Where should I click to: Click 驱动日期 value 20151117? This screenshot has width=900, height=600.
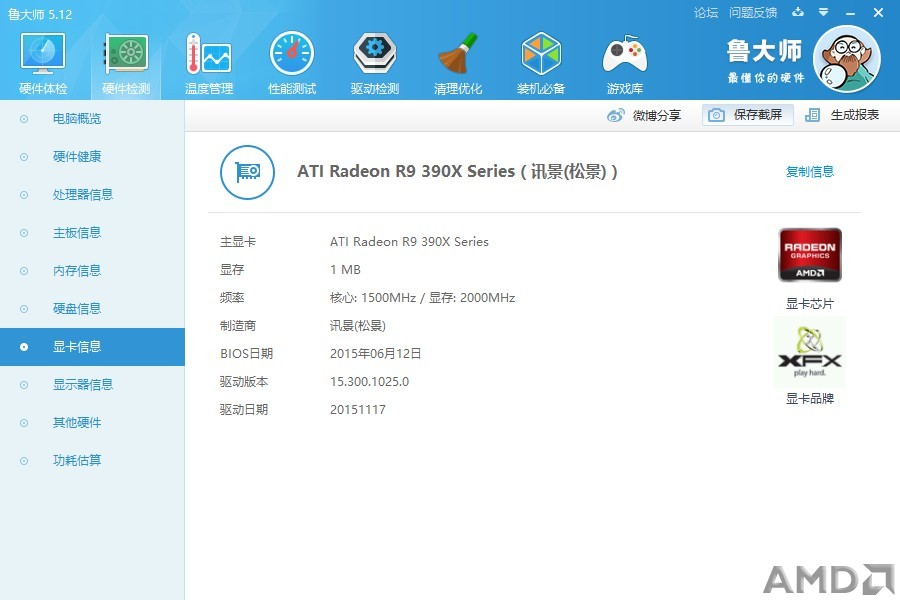point(358,410)
